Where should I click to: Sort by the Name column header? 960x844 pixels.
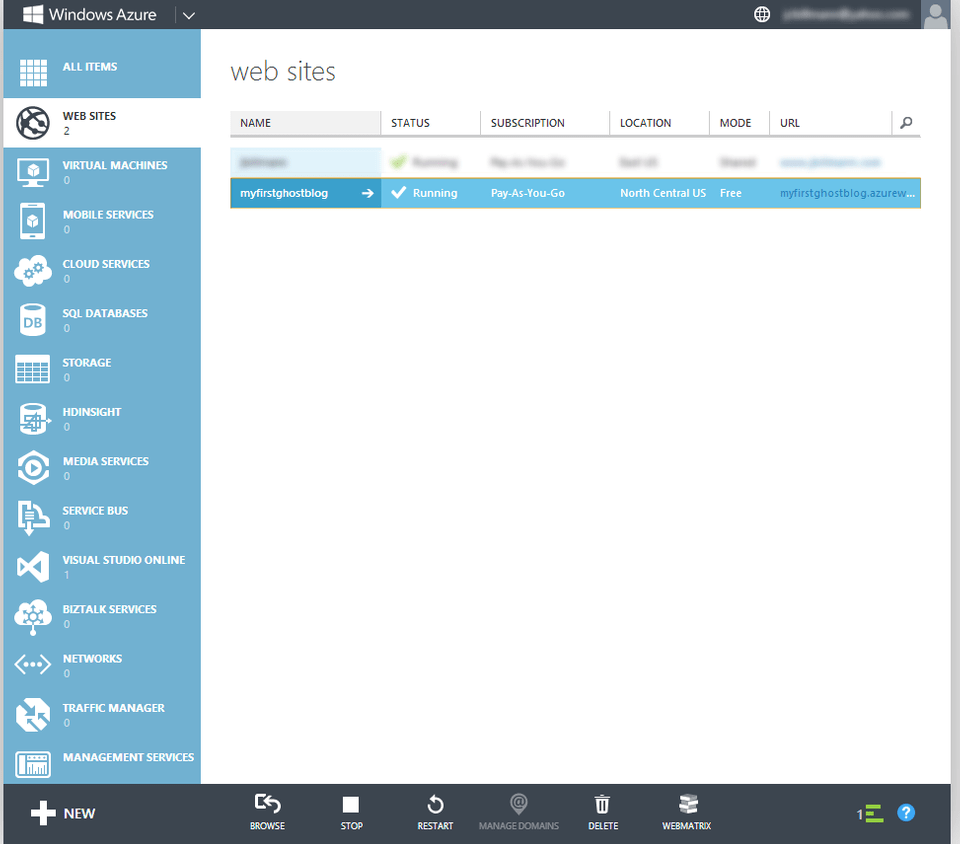[306, 122]
